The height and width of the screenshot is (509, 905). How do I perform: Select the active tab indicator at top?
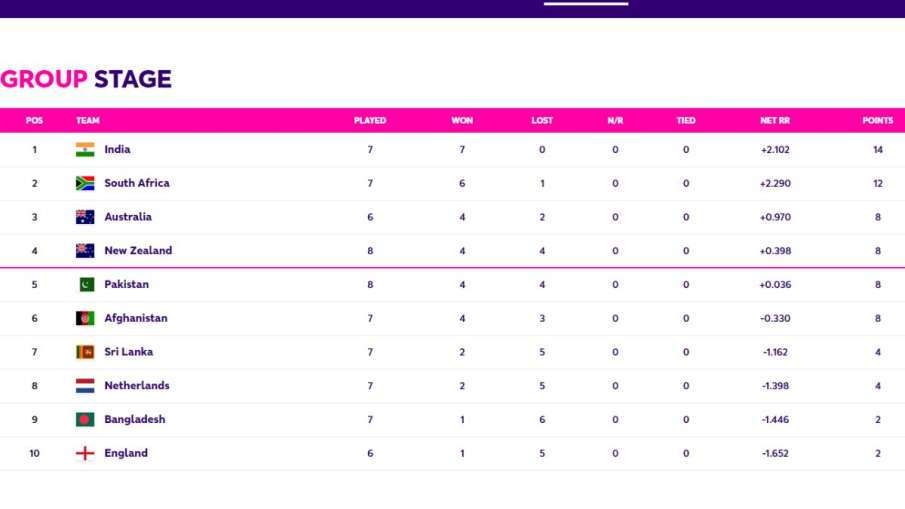click(586, 4)
